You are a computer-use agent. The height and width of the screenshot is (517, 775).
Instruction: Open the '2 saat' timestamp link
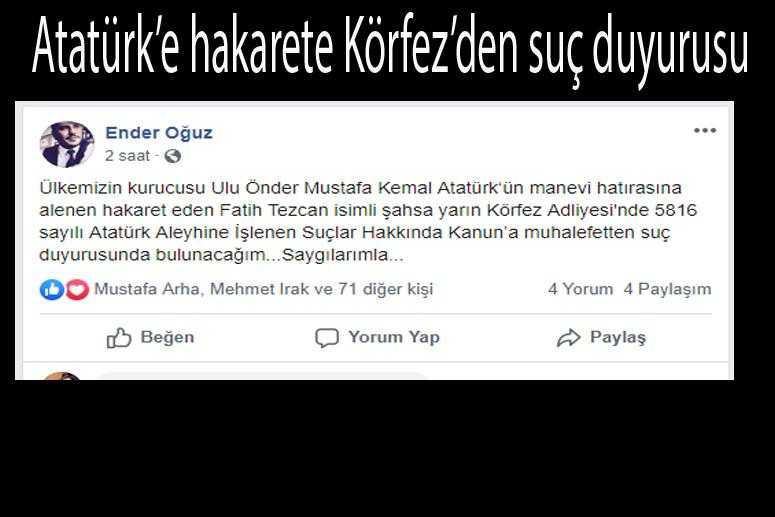pyautogui.click(x=127, y=156)
